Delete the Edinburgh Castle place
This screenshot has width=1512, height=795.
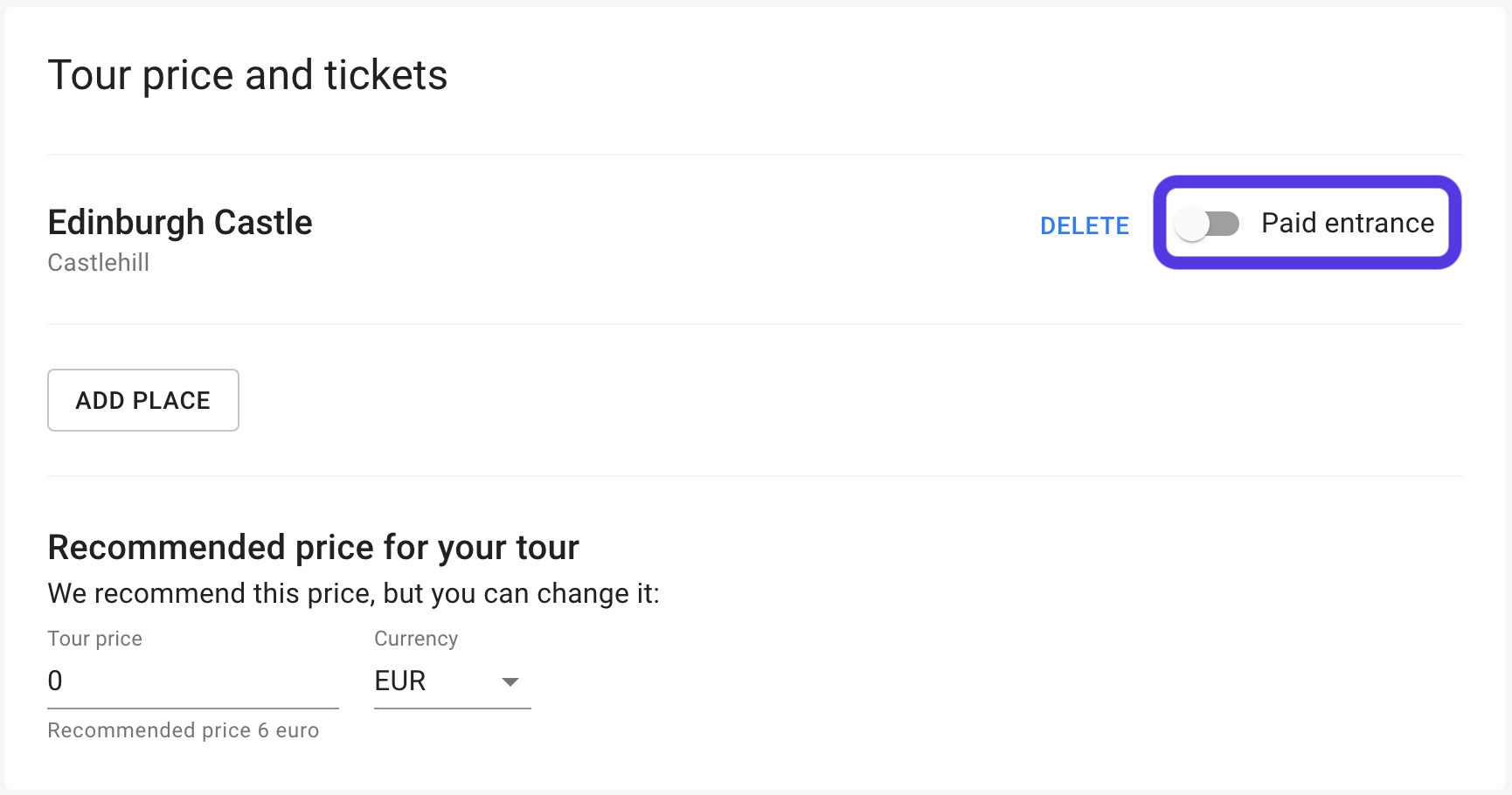click(x=1084, y=225)
